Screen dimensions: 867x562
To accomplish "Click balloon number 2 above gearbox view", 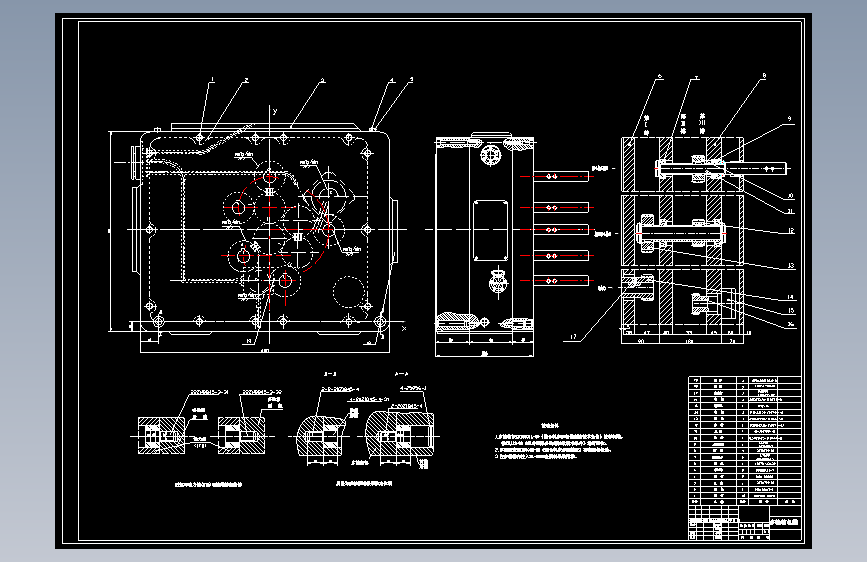I will tap(247, 80).
